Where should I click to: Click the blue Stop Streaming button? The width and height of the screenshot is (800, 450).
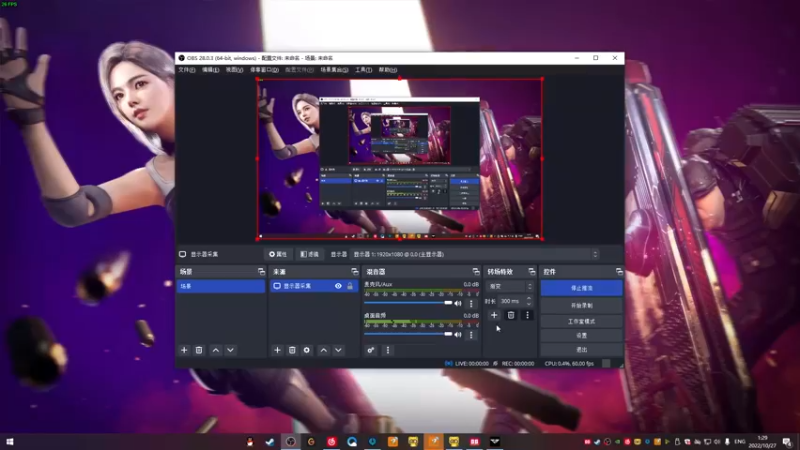point(581,288)
